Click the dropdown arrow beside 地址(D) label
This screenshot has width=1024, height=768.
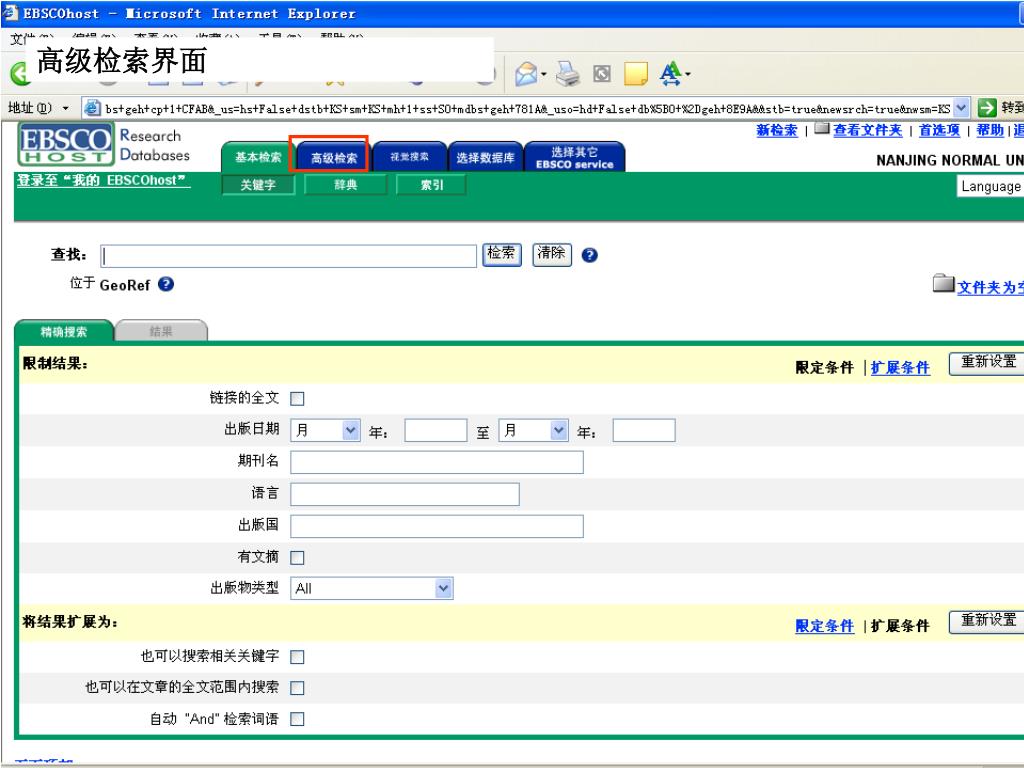[65, 108]
